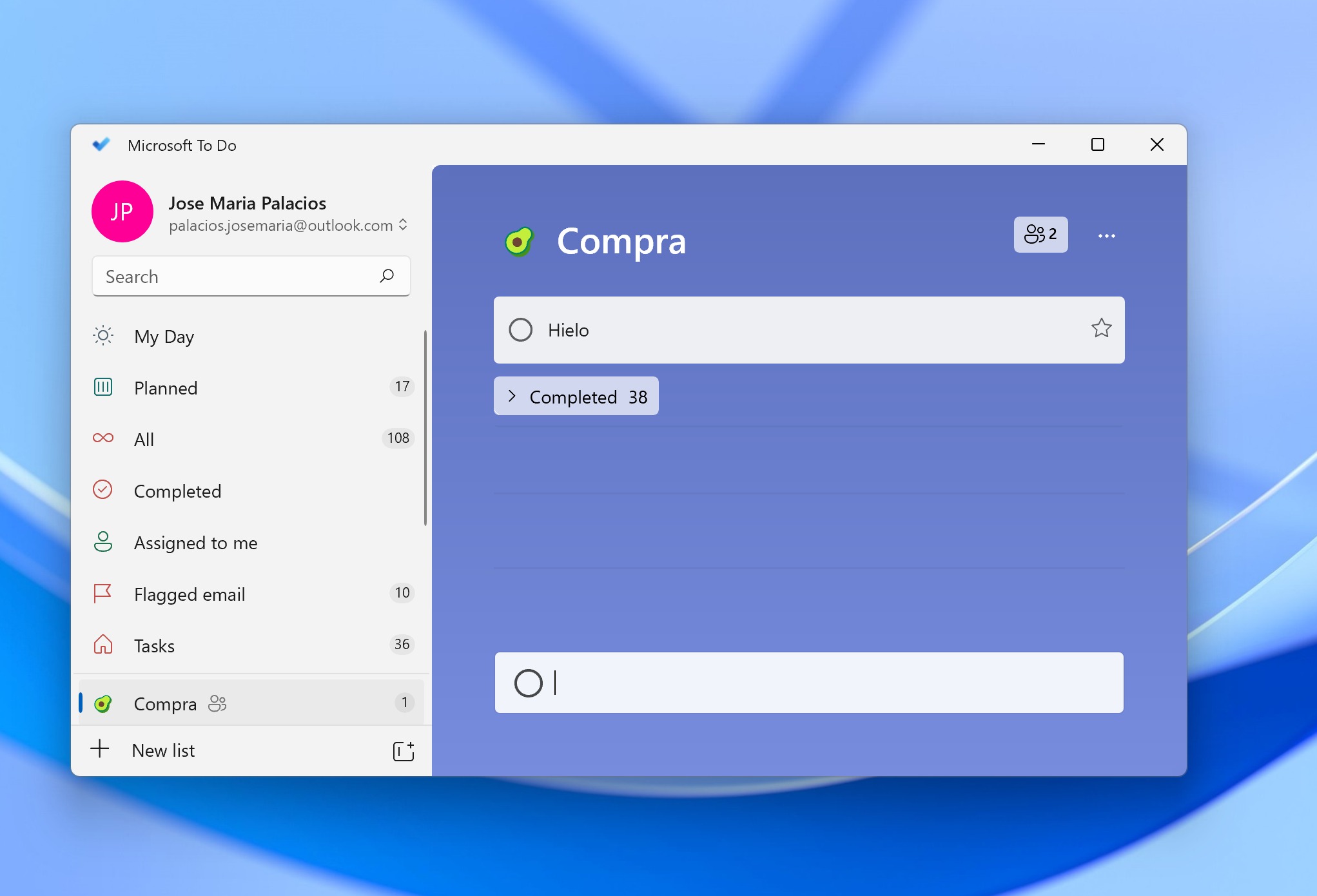Click the Flagged email flag icon
1317x896 pixels.
pos(103,593)
